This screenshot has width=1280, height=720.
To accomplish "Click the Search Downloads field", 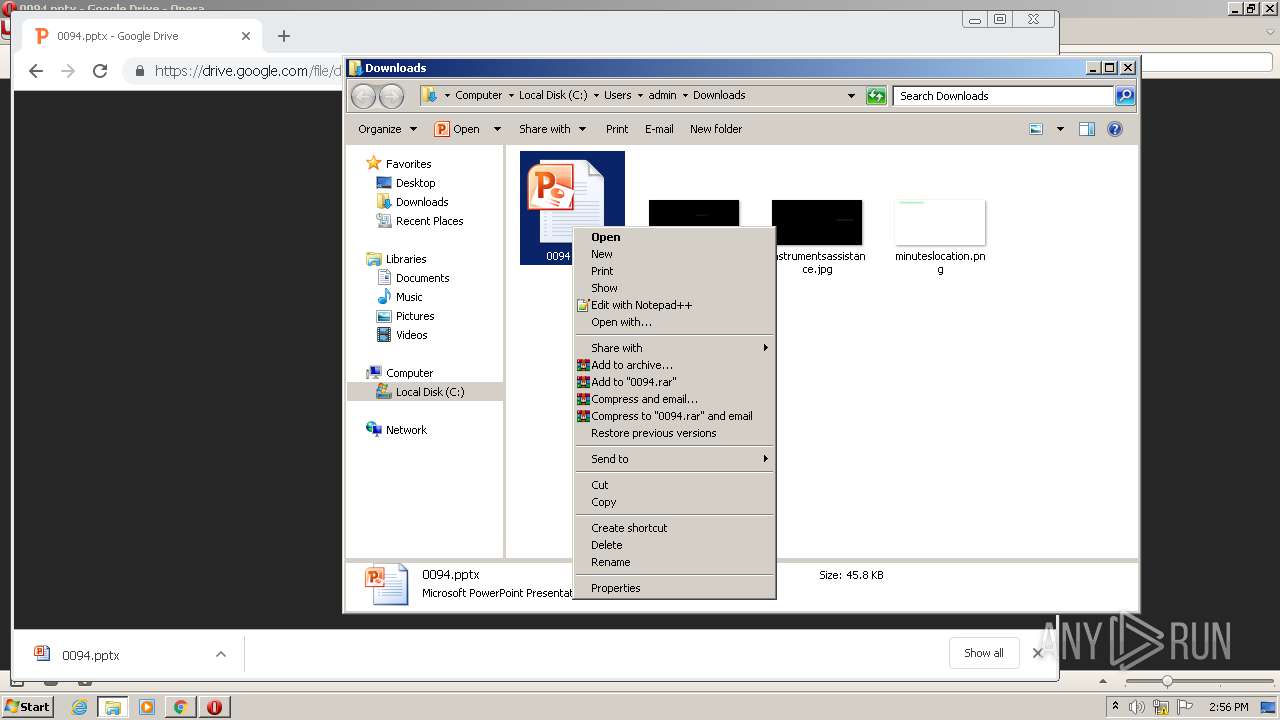I will (1003, 96).
